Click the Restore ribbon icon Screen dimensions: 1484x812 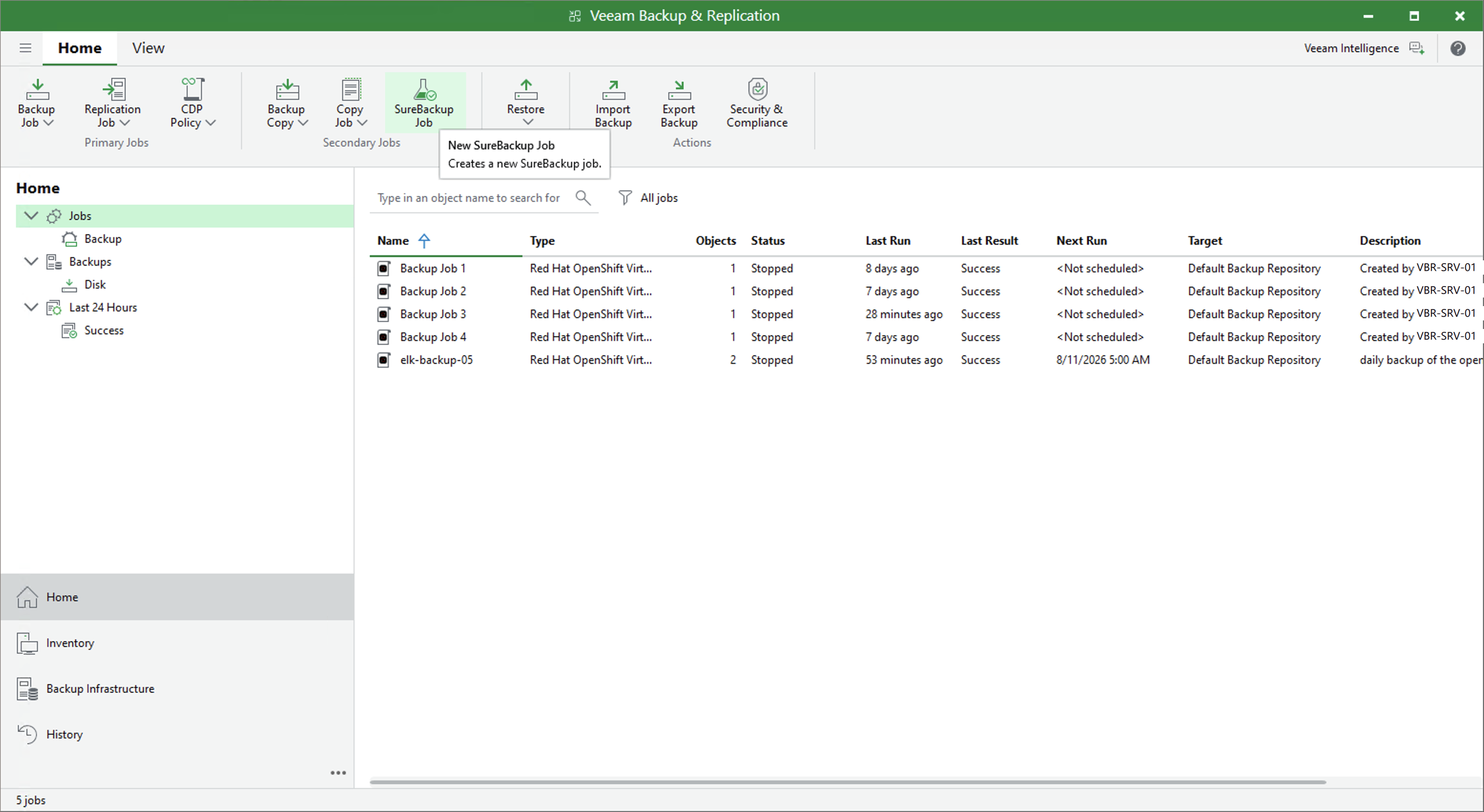pos(525,89)
